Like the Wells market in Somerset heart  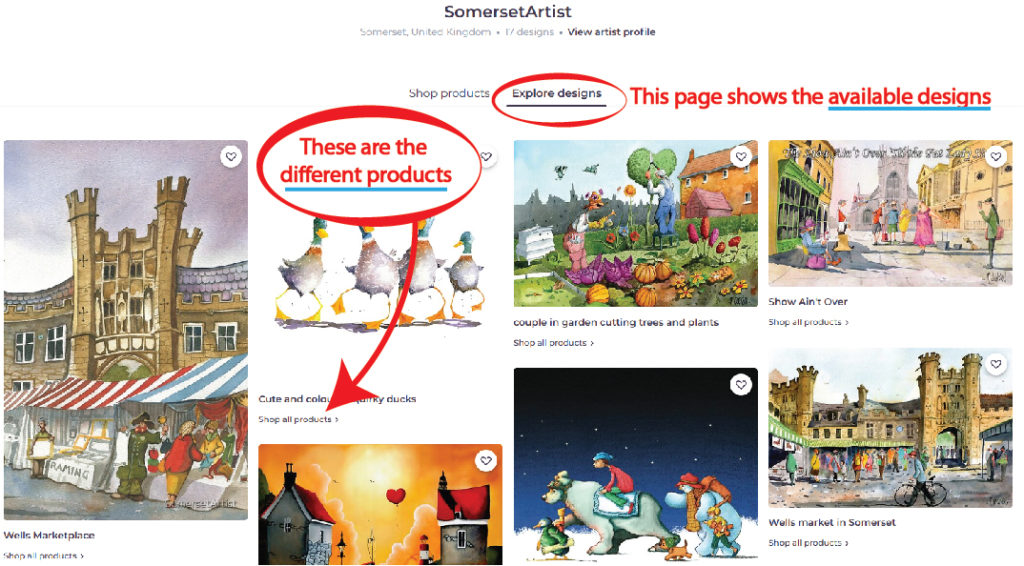click(x=995, y=364)
